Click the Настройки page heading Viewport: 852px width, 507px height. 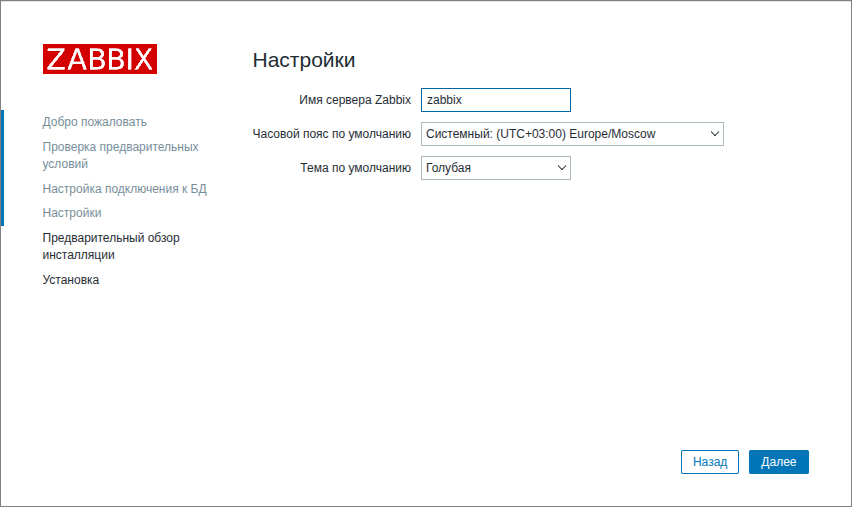click(304, 60)
